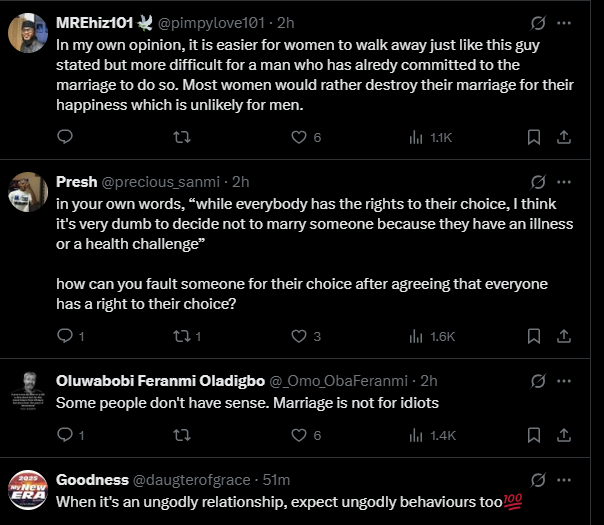This screenshot has height=525, width=604.
Task: Reply to MREhiz101's tweet
Action: (66, 137)
